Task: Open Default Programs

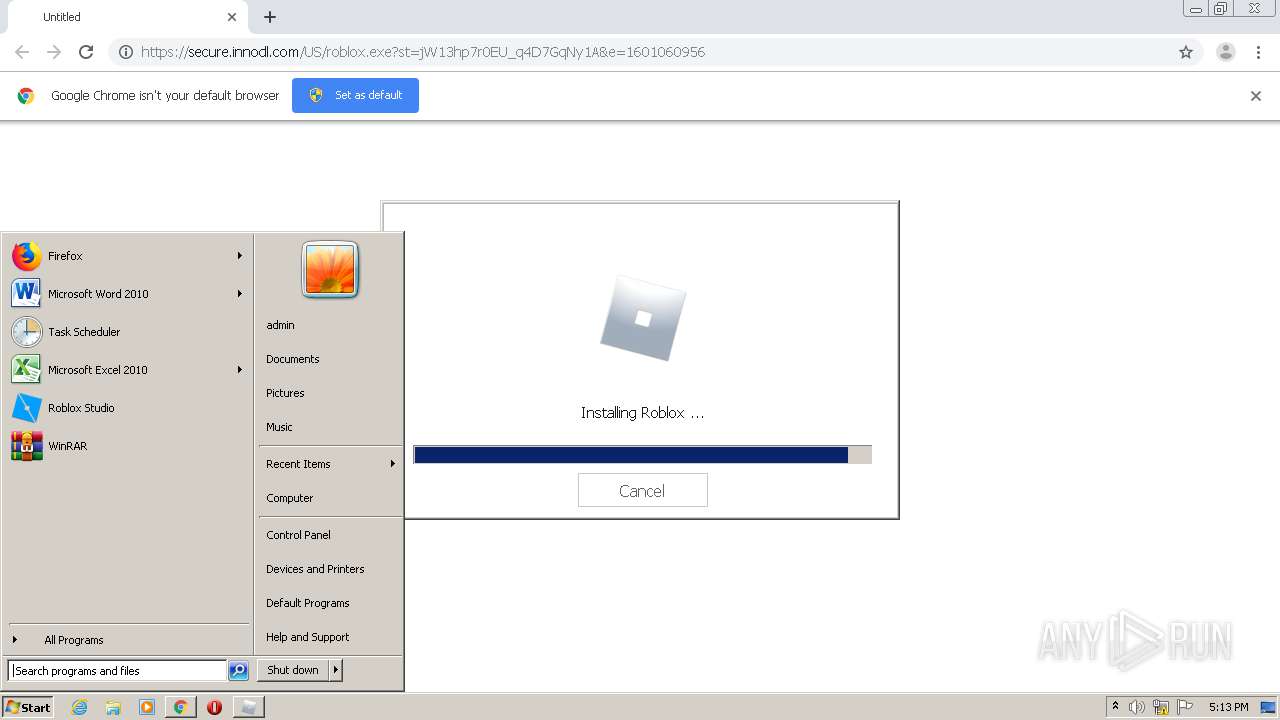Action: 308,603
